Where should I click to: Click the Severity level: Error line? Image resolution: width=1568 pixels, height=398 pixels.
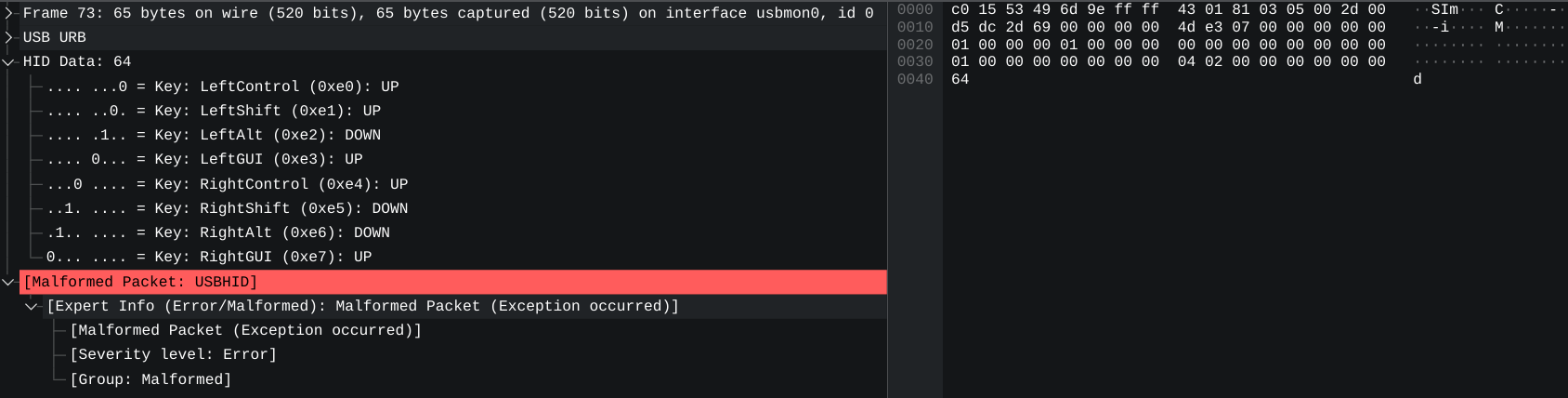pyautogui.click(x=173, y=354)
